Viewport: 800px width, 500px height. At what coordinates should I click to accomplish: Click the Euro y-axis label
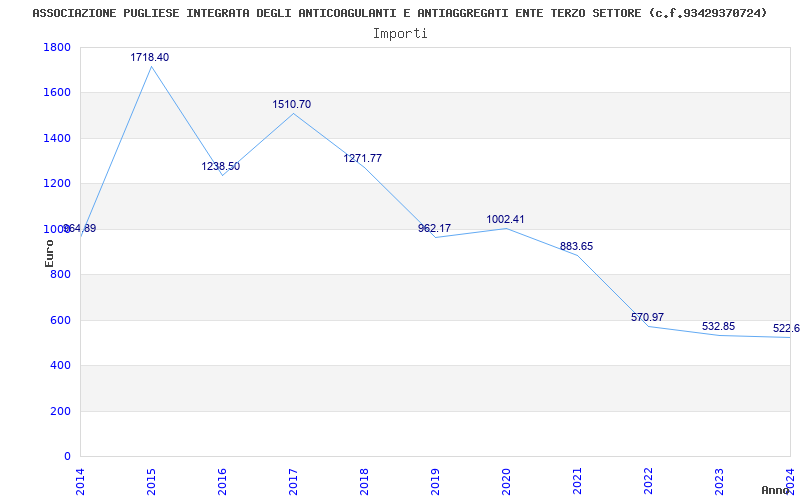coord(49,253)
